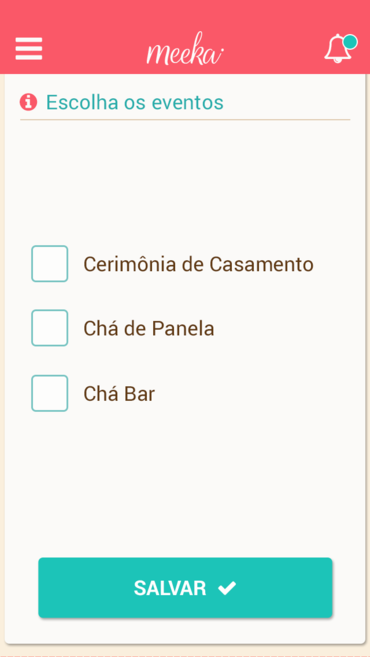The image size is (370, 657).
Task: Select the Chá de Panela label text
Action: 149,328
